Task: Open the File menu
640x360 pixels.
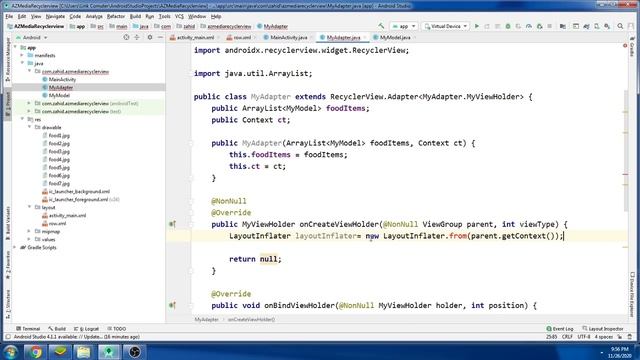Action: (x=9, y=16)
